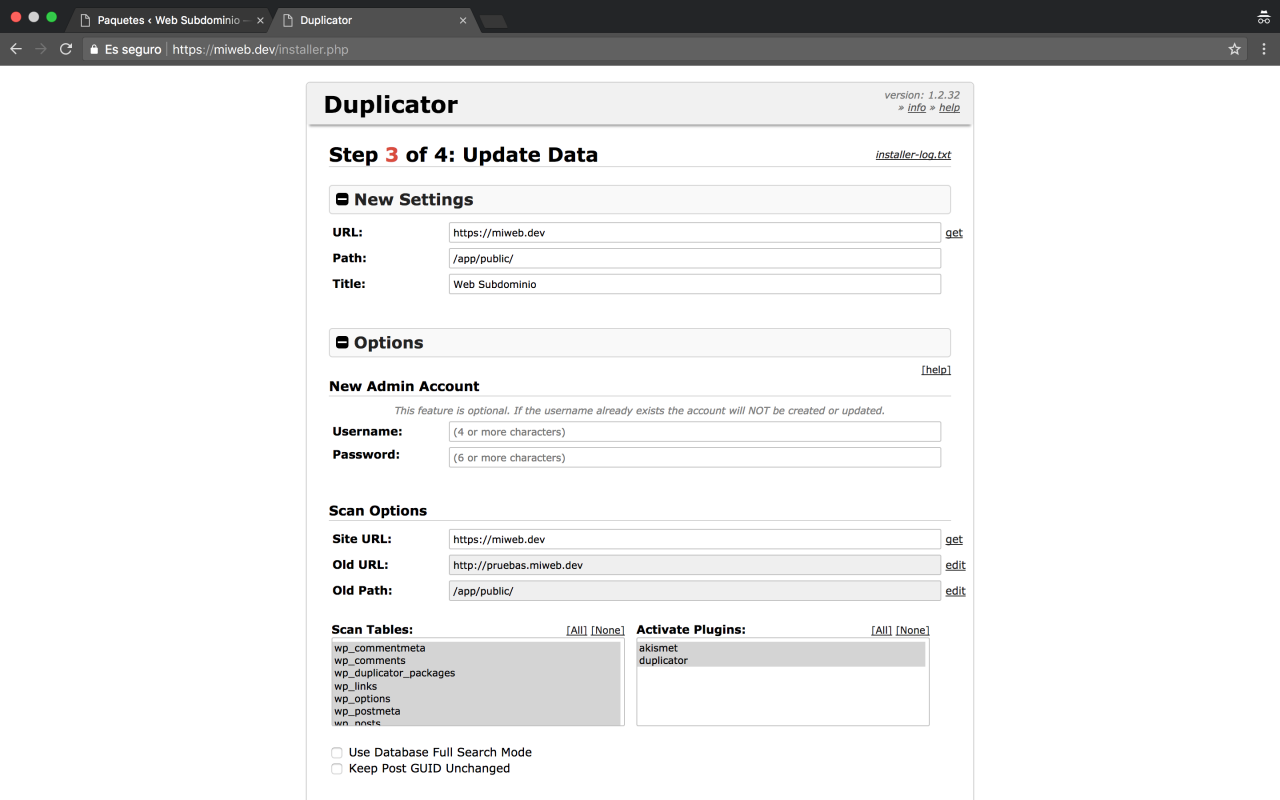This screenshot has height=800, width=1280.
Task: Open the help link in the header
Action: click(949, 108)
